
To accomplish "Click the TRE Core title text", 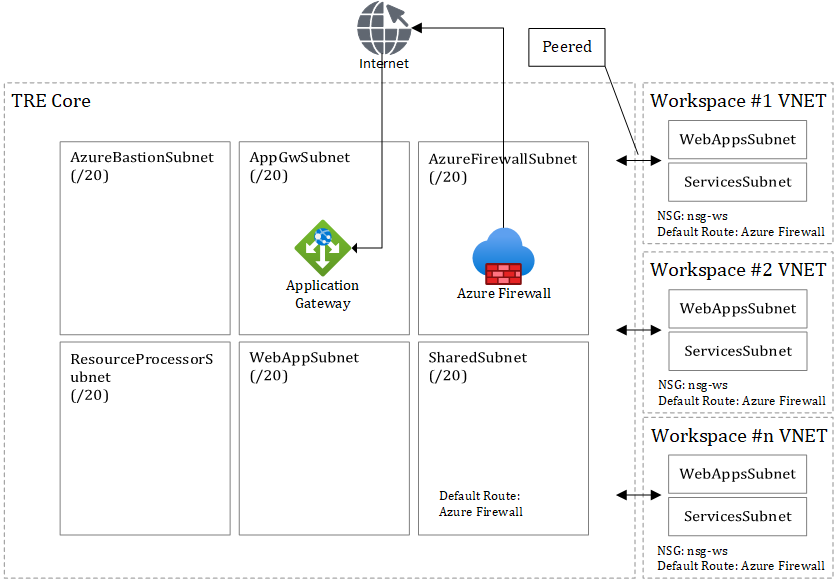I will [x=49, y=101].
